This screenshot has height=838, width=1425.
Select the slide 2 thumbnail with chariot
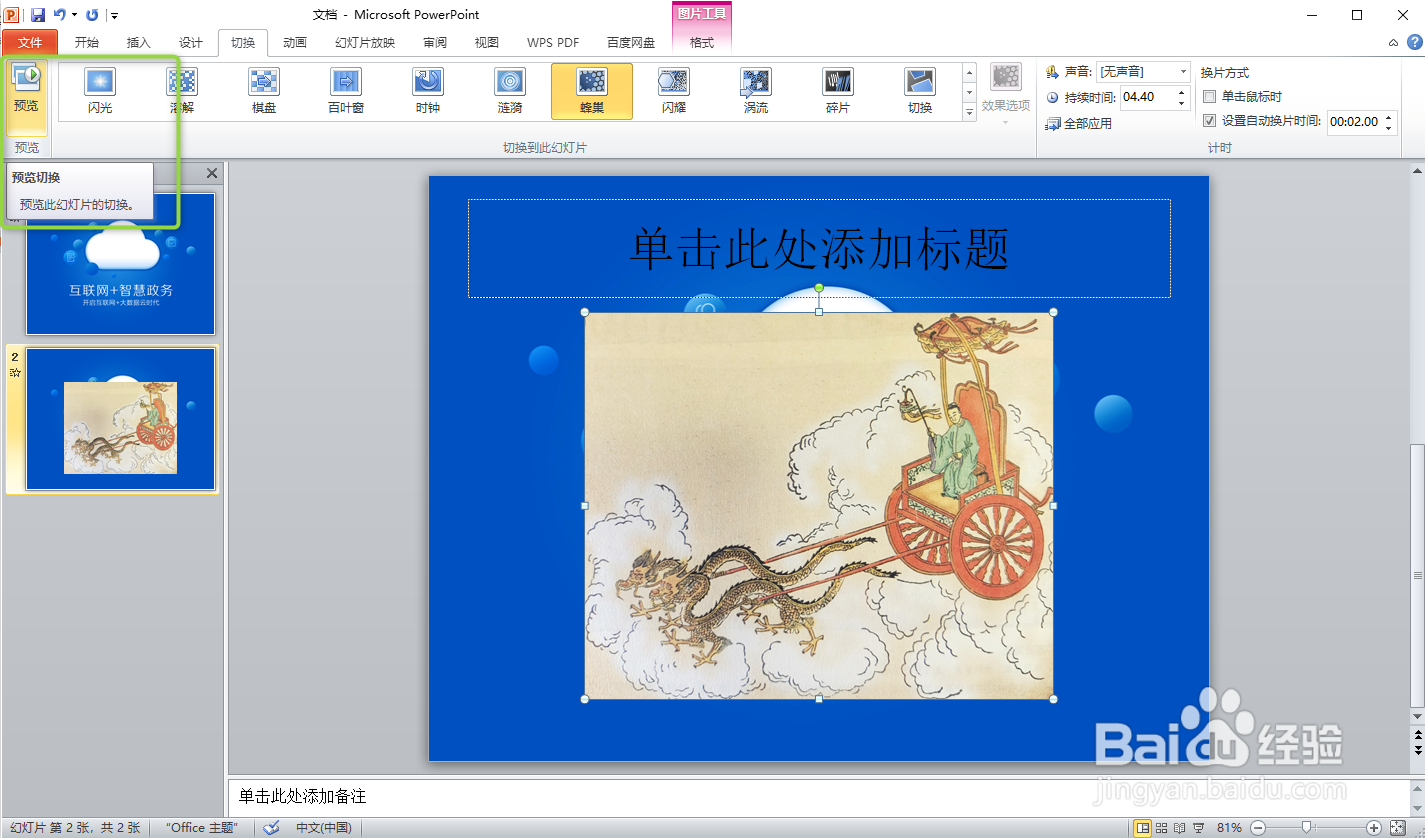pos(120,419)
